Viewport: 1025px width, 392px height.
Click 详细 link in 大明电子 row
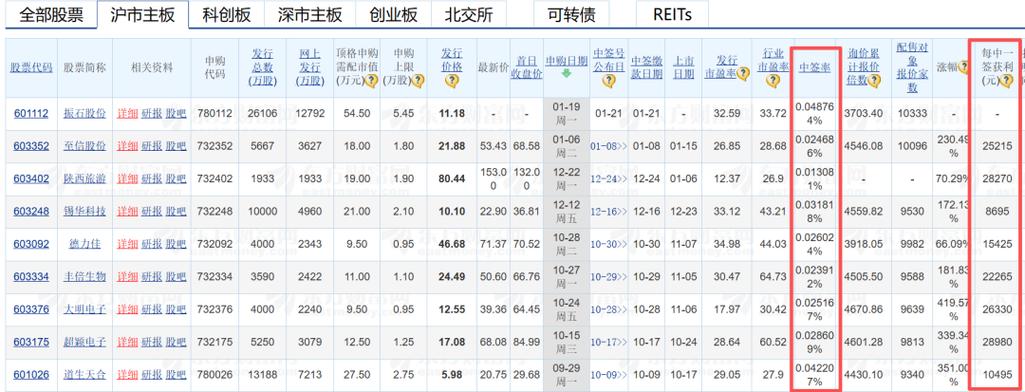[x=127, y=310]
